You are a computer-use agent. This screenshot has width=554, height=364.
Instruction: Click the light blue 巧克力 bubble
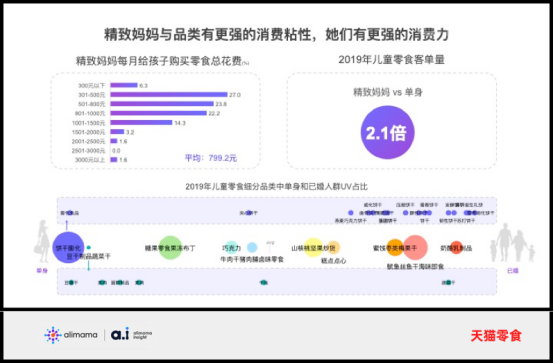(x=231, y=248)
